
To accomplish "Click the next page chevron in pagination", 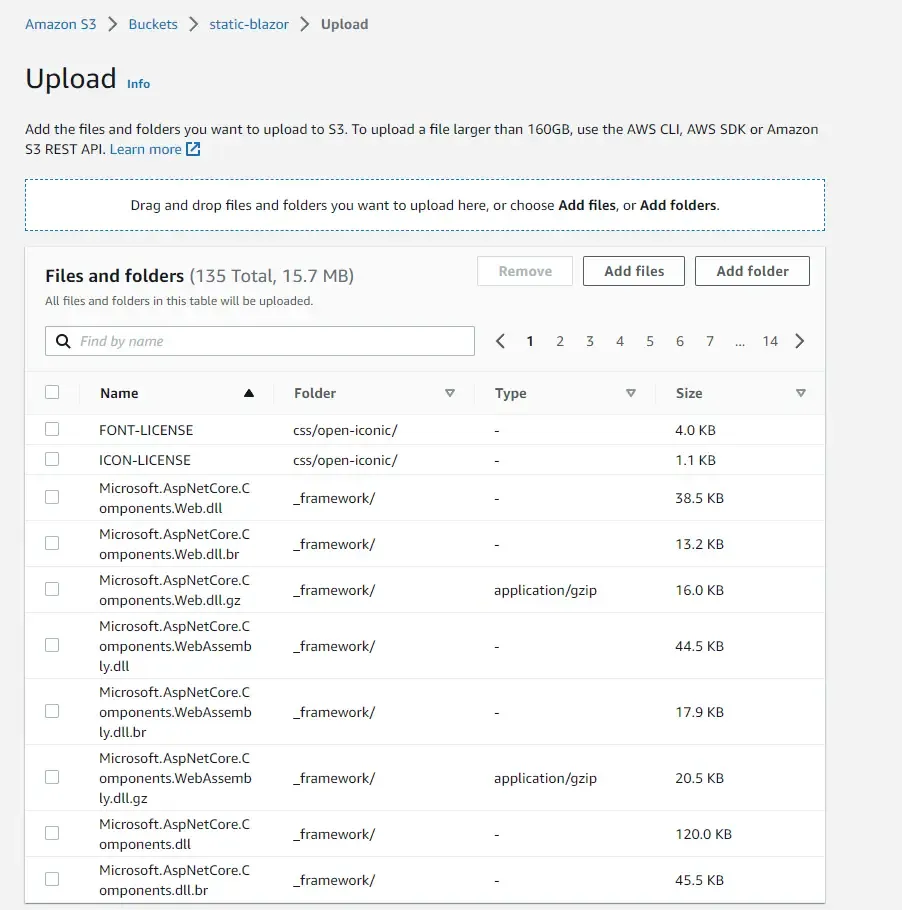I will (x=799, y=341).
